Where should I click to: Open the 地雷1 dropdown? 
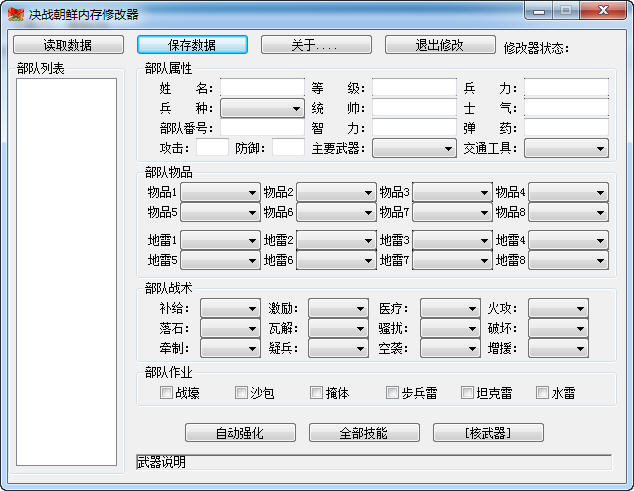(x=220, y=240)
